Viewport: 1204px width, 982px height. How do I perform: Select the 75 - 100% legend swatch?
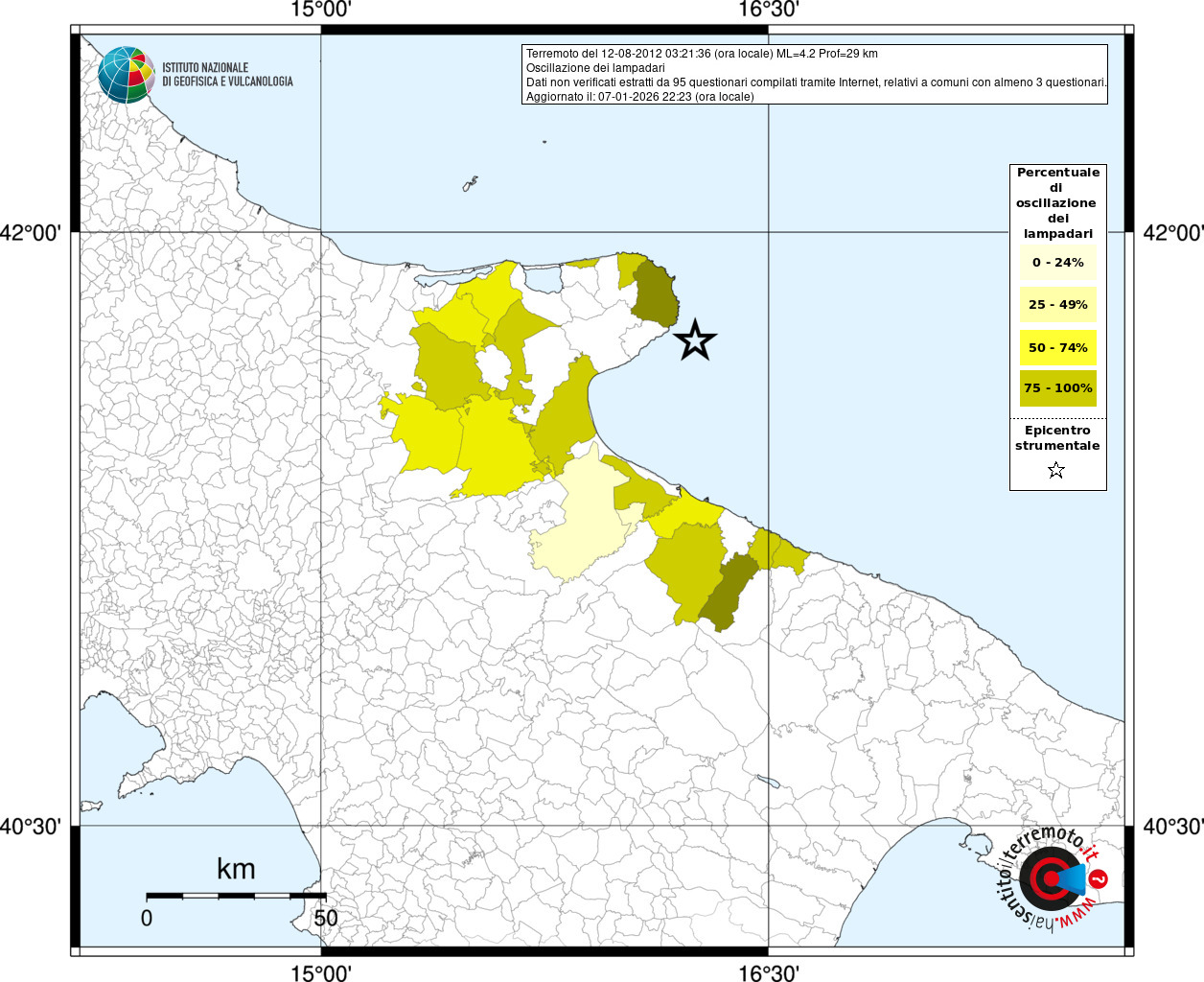[1058, 388]
